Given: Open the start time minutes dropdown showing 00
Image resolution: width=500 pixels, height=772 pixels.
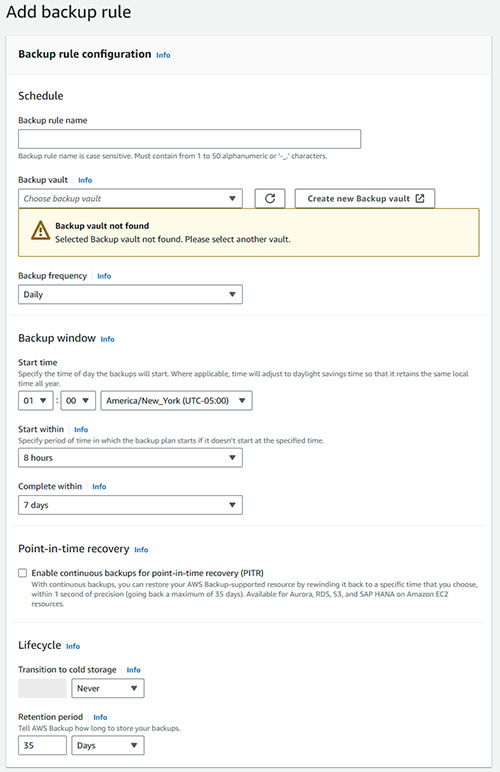Looking at the screenshot, I should [78, 401].
